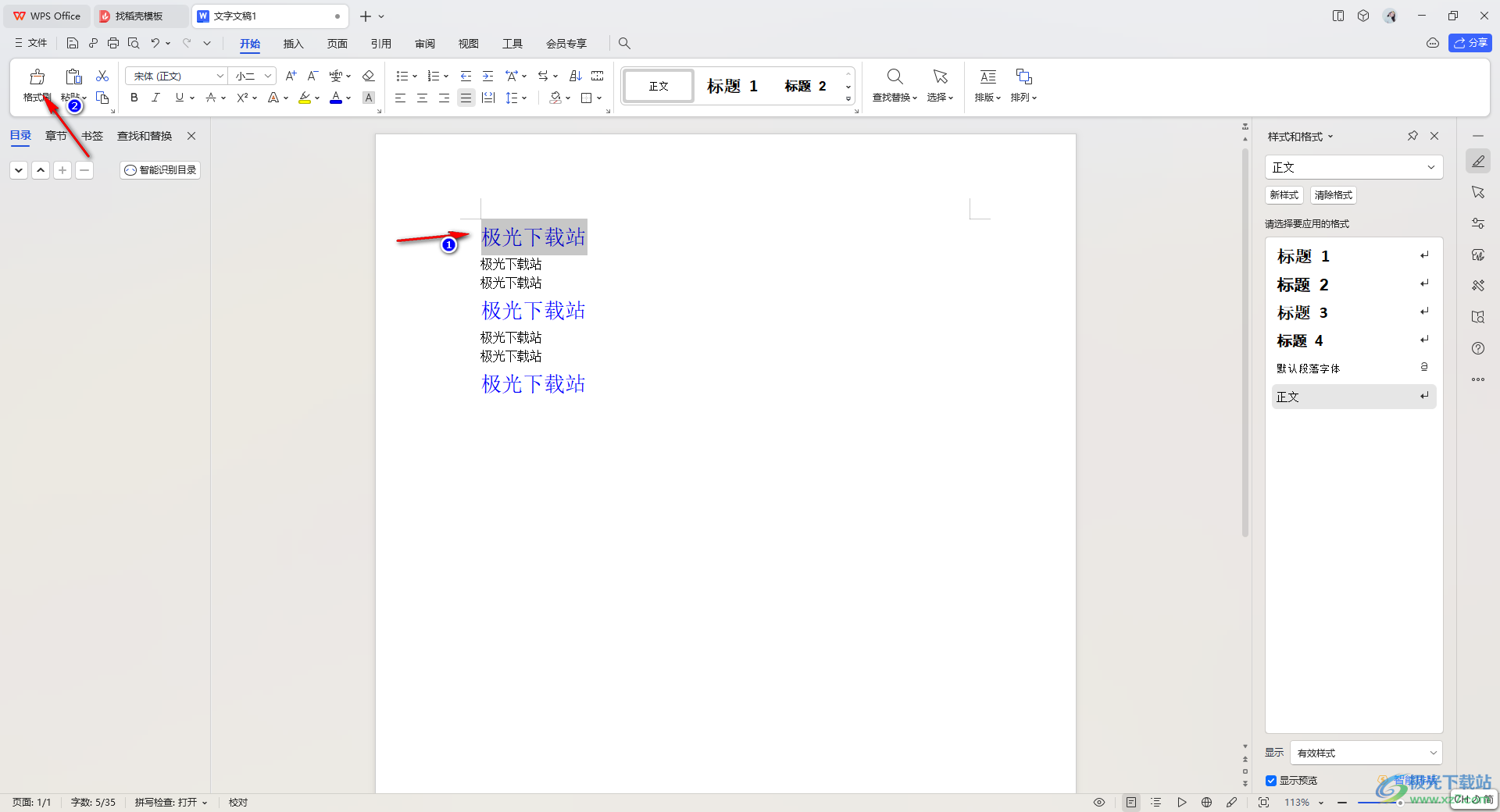Viewport: 1500px width, 812px height.
Task: Click the Undo arrow icon
Action: 155,43
